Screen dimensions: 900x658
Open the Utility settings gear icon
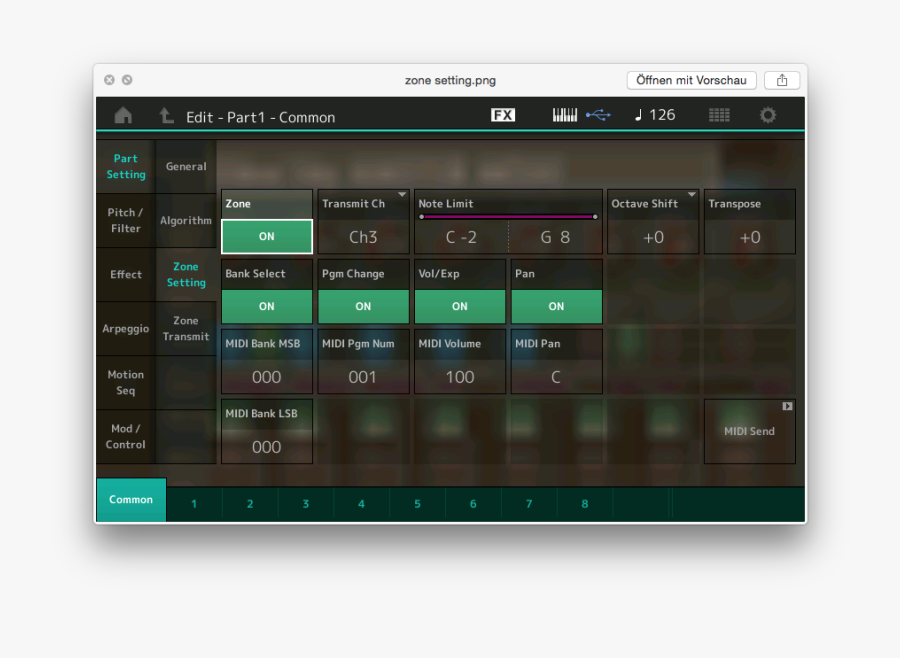click(x=767, y=115)
